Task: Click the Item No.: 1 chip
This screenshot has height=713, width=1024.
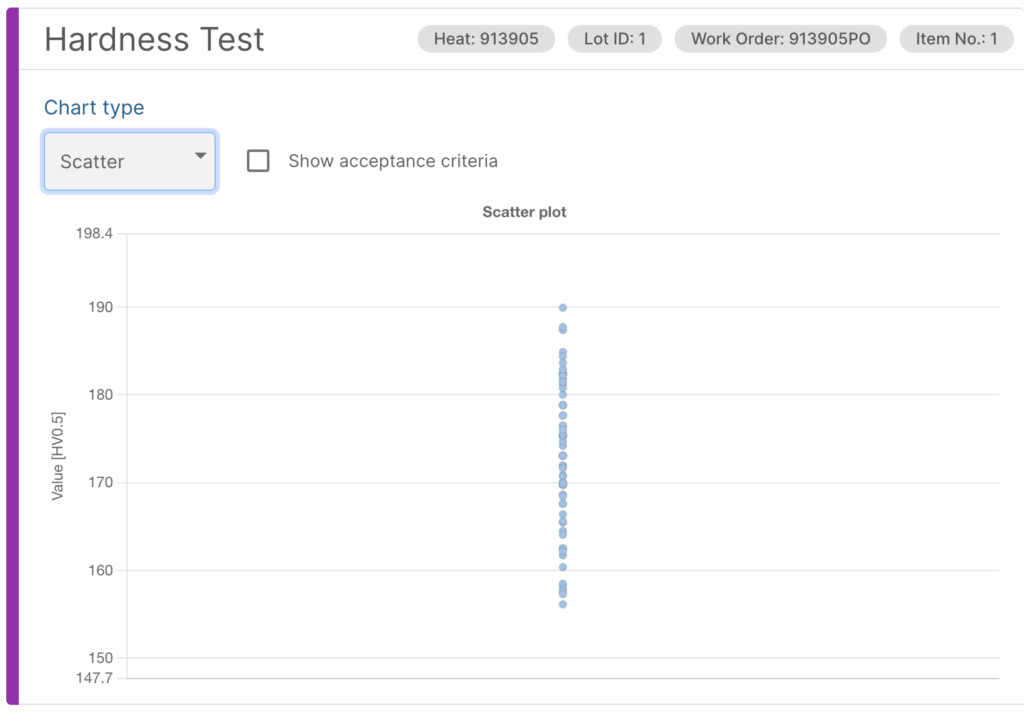Action: pos(956,39)
